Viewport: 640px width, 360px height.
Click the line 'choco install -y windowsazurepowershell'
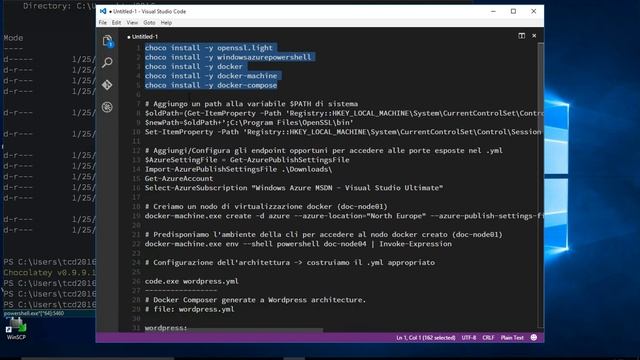pos(228,57)
